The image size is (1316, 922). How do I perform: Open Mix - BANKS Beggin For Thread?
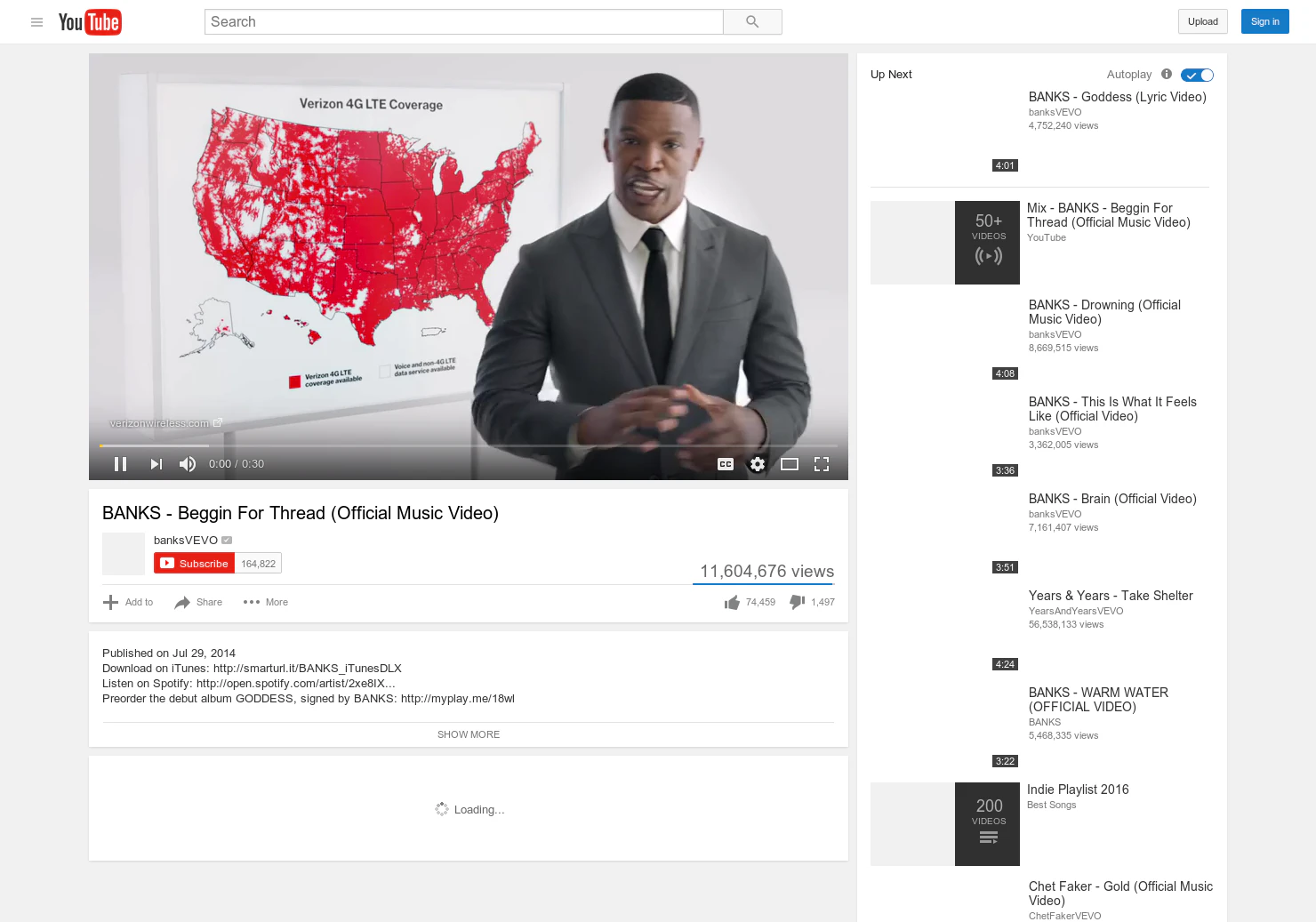[x=1109, y=215]
